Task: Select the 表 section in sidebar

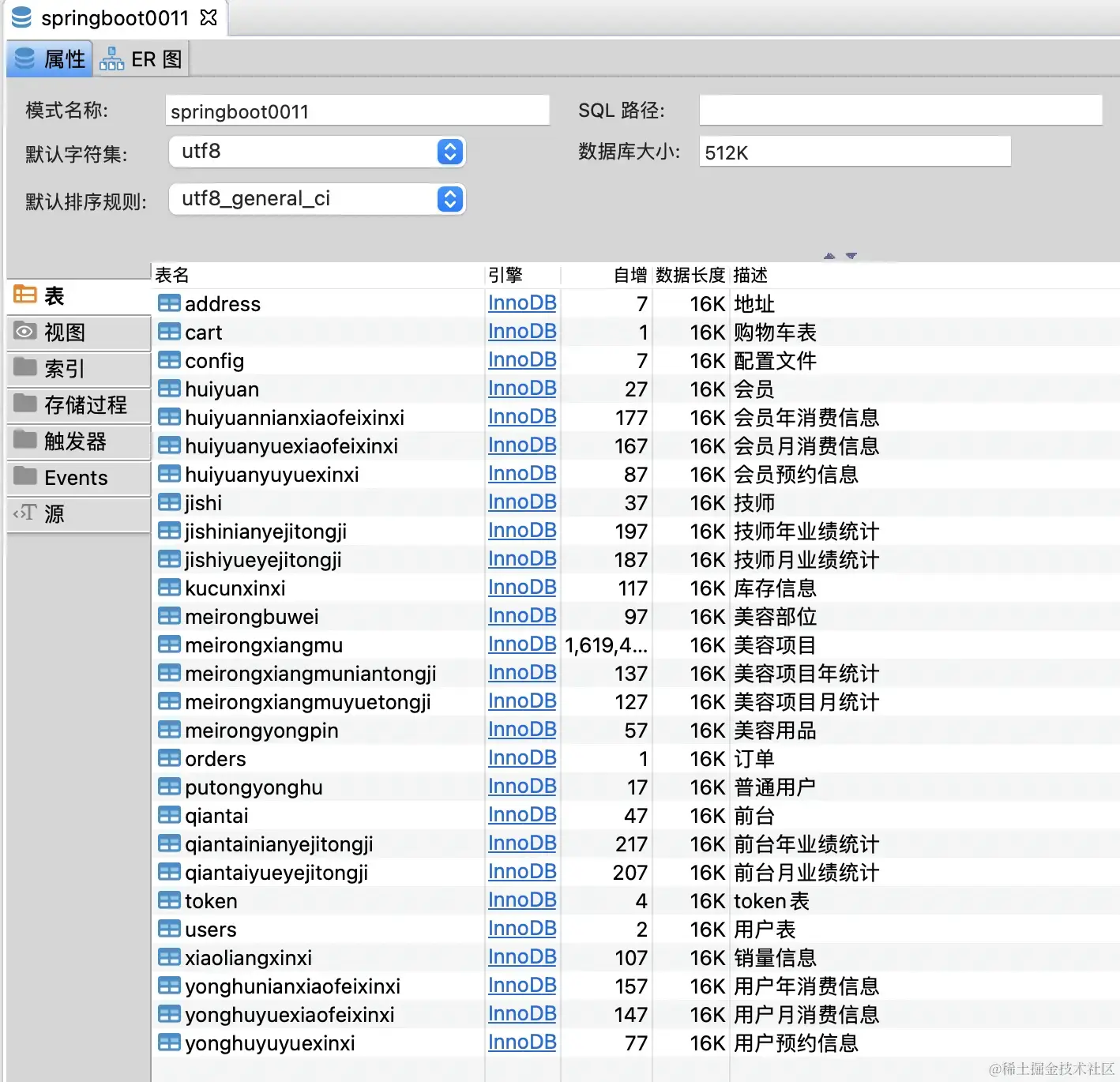Action: point(79,296)
